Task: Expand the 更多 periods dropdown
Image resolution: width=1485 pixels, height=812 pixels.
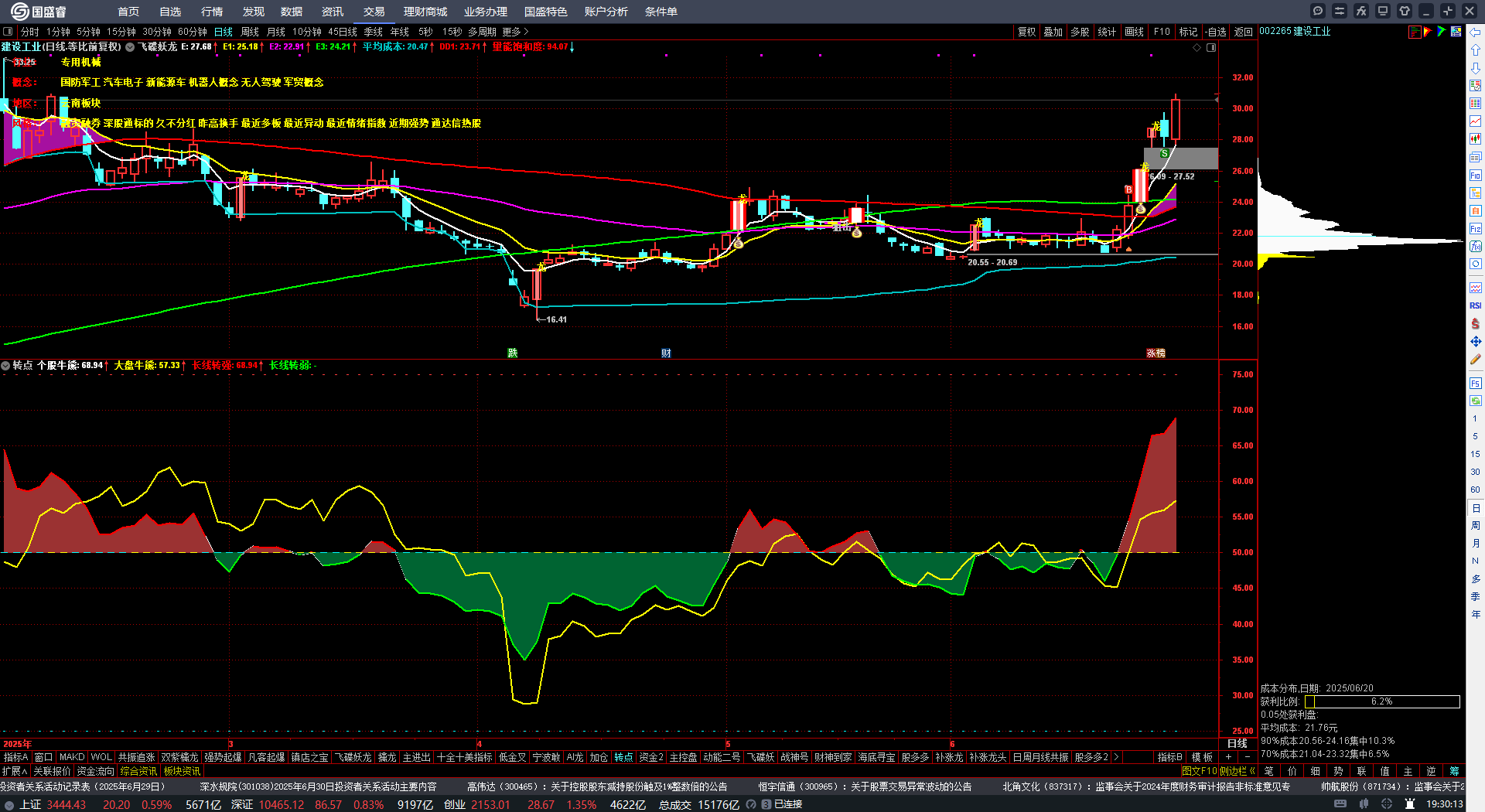Action: tap(515, 32)
